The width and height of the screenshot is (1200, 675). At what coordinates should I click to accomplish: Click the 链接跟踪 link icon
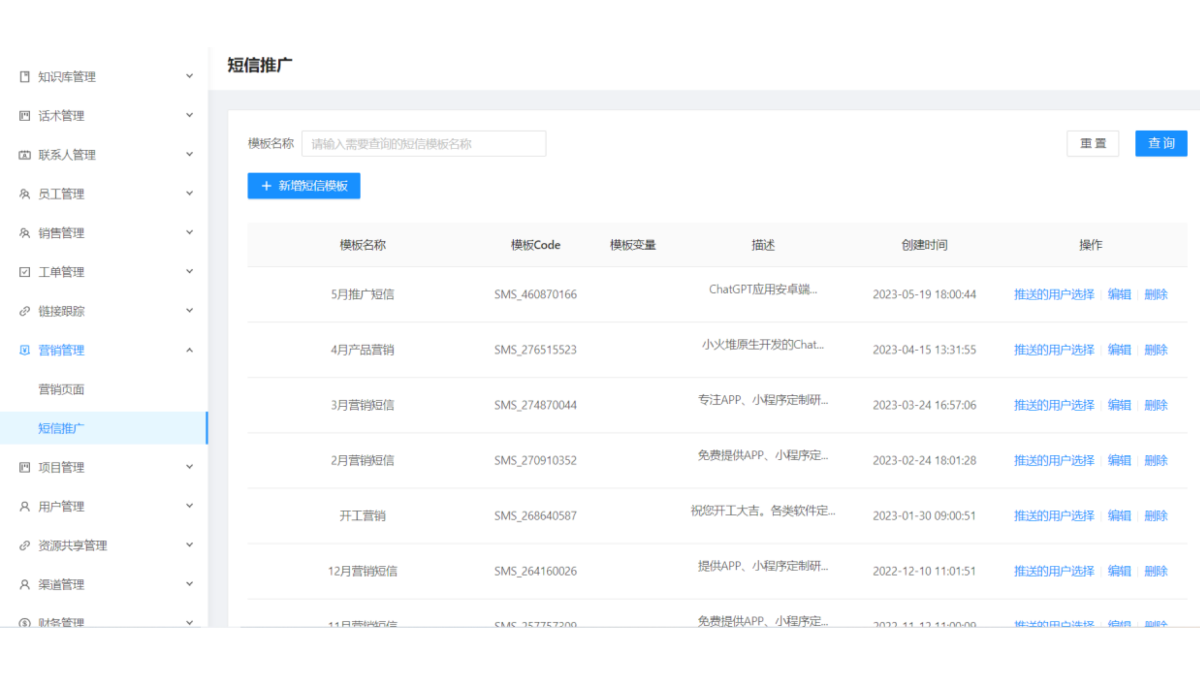25,311
